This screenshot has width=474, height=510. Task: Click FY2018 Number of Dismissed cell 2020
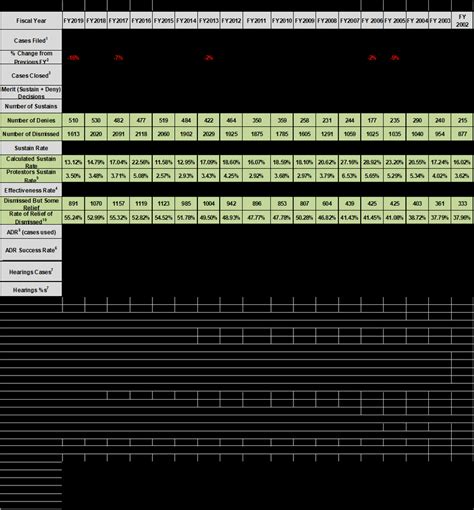coord(96,134)
